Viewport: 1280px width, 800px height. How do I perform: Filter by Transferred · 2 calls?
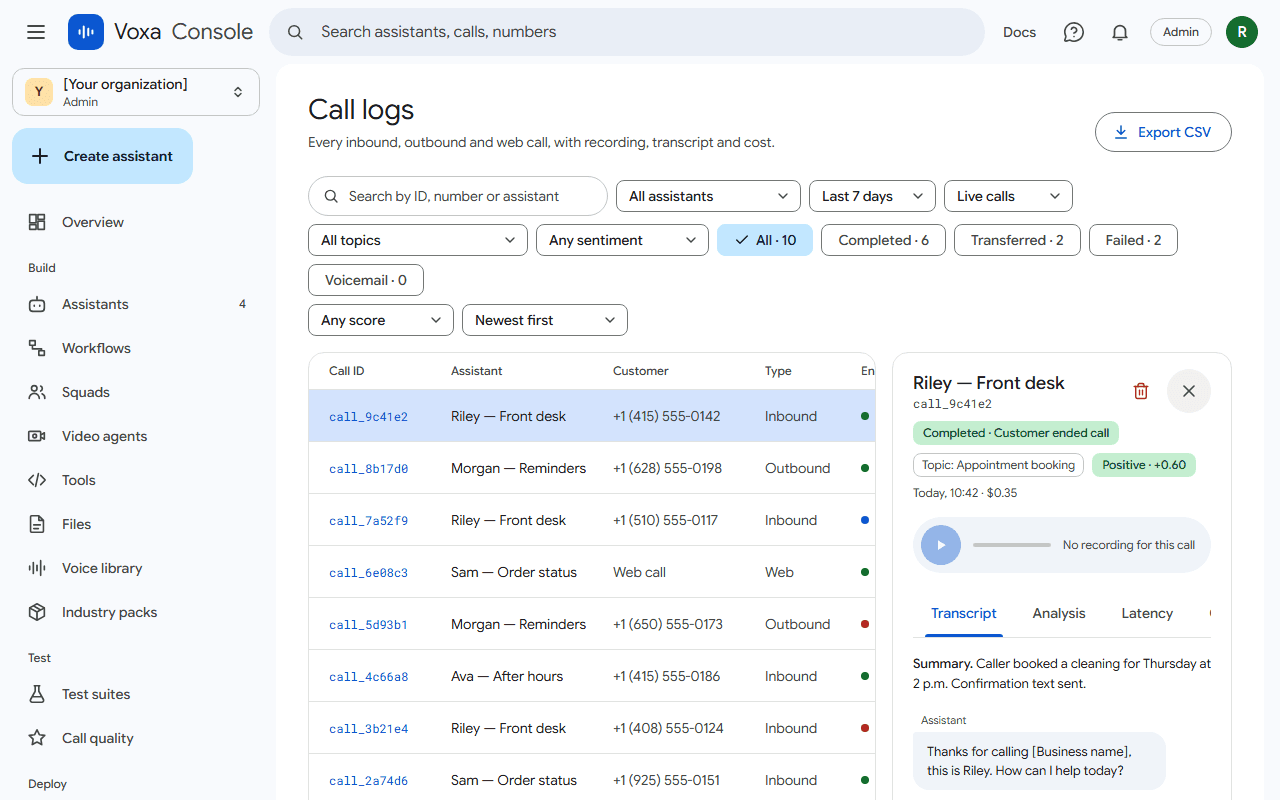coord(1017,240)
